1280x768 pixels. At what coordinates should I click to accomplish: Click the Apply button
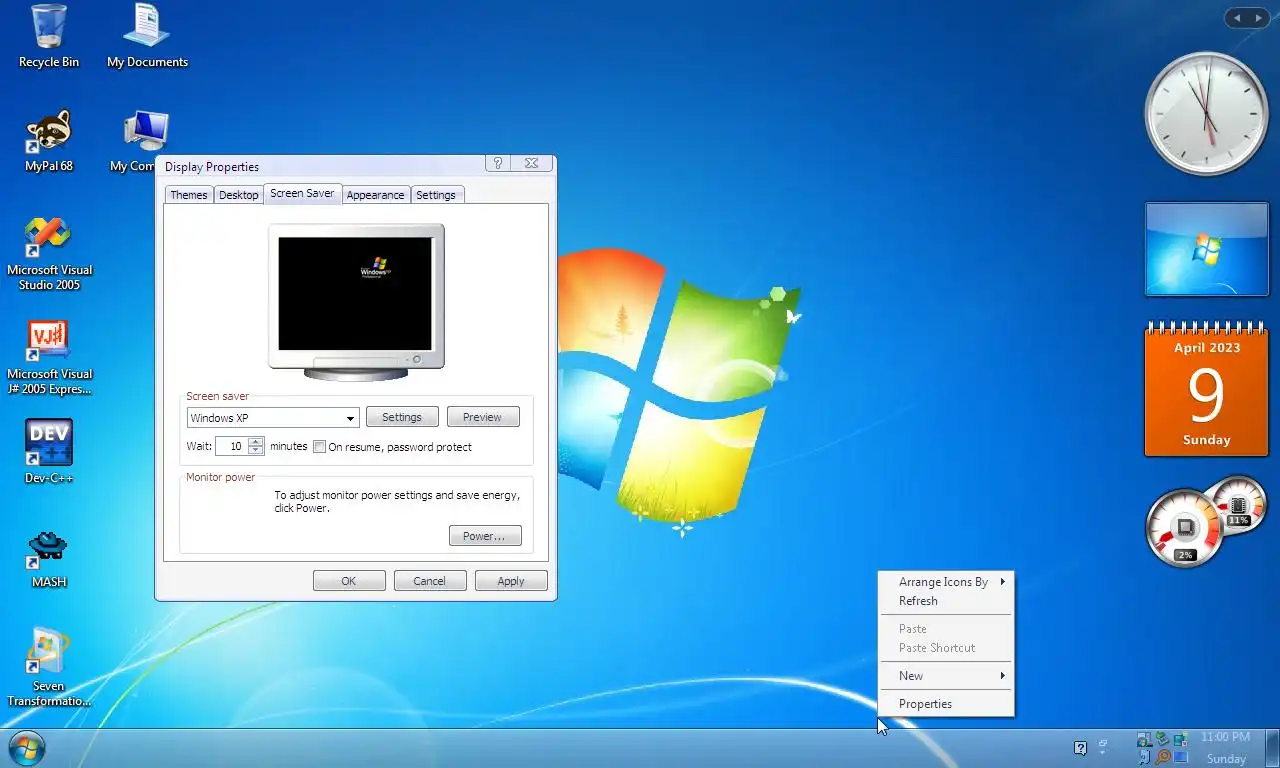click(x=511, y=581)
